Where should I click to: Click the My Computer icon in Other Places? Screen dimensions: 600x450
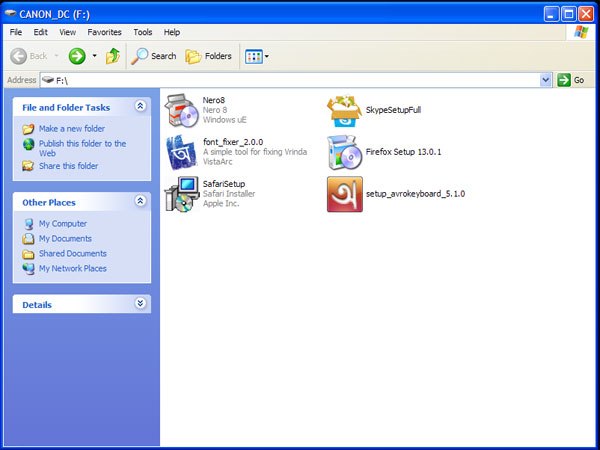[x=28, y=224]
